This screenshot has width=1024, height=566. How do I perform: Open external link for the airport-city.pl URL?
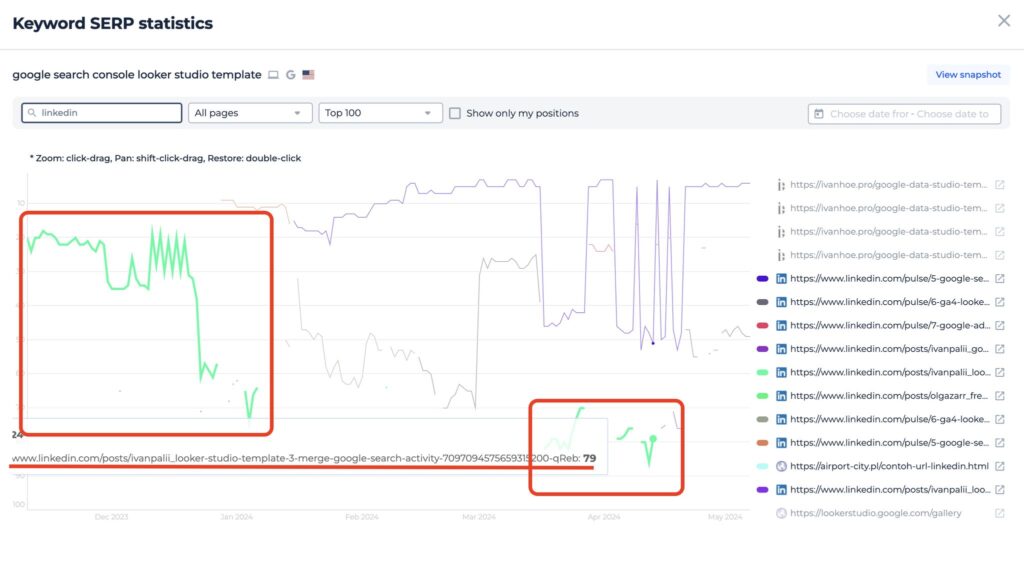(999, 466)
